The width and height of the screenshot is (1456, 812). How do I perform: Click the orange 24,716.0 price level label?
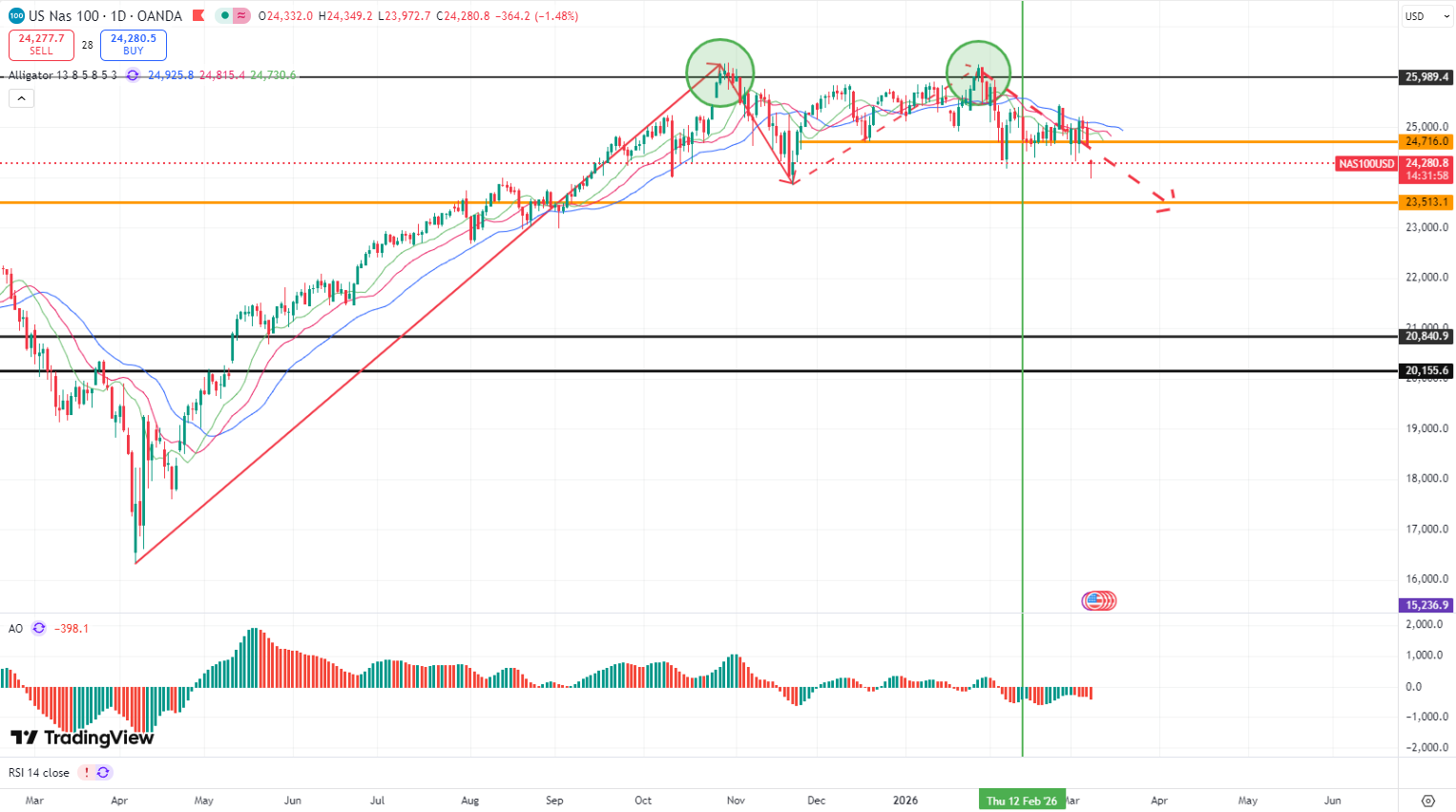click(x=1426, y=141)
